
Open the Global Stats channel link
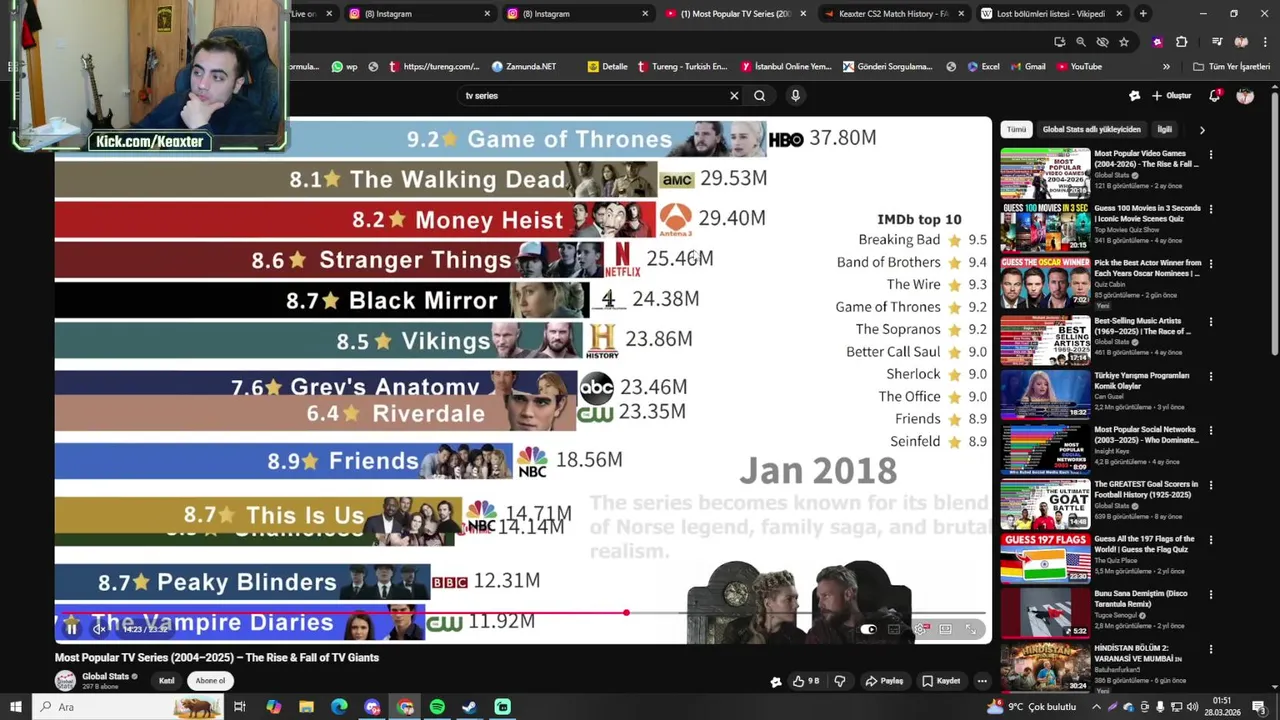click(106, 677)
